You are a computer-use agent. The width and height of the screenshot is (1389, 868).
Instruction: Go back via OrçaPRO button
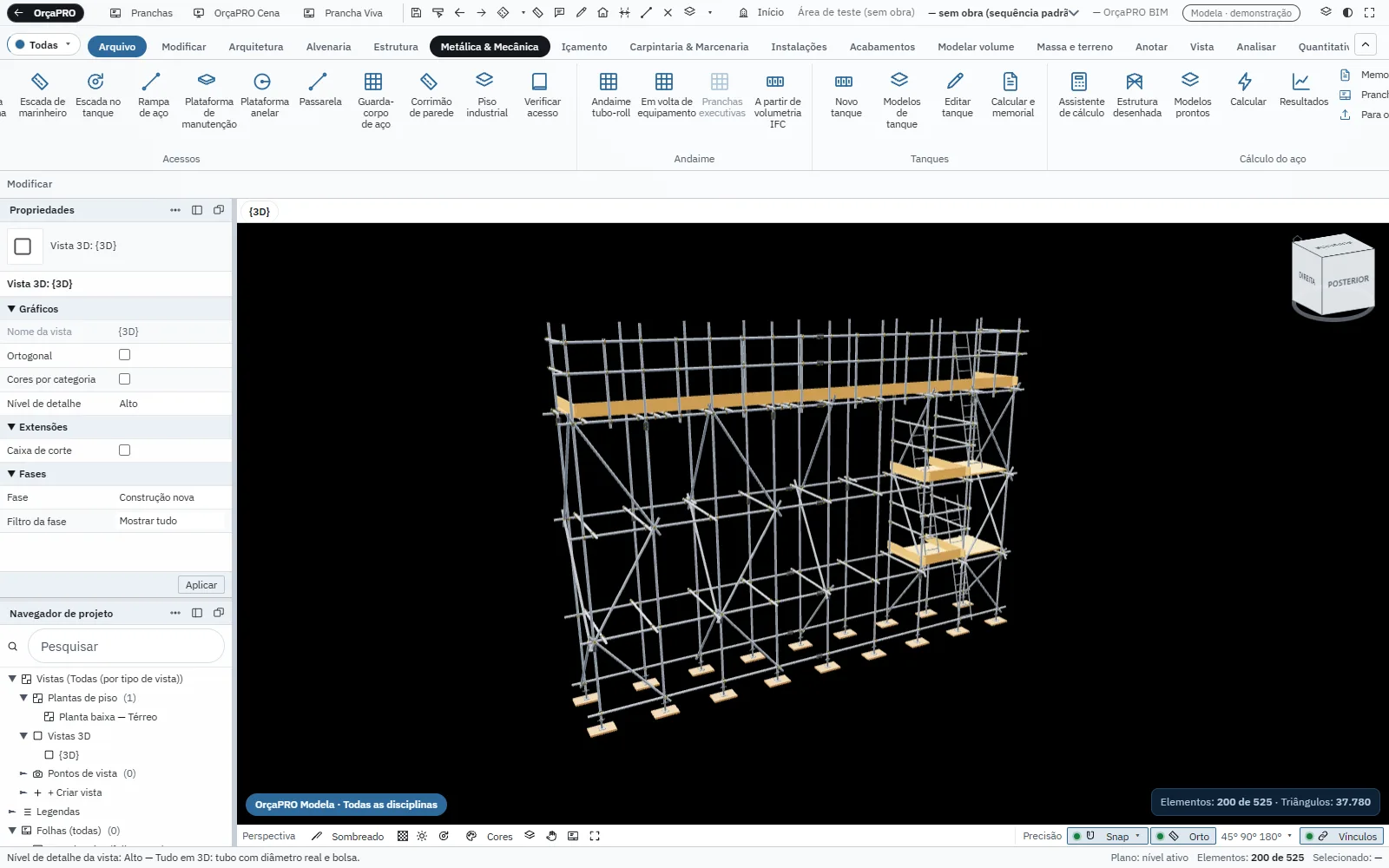(x=45, y=13)
